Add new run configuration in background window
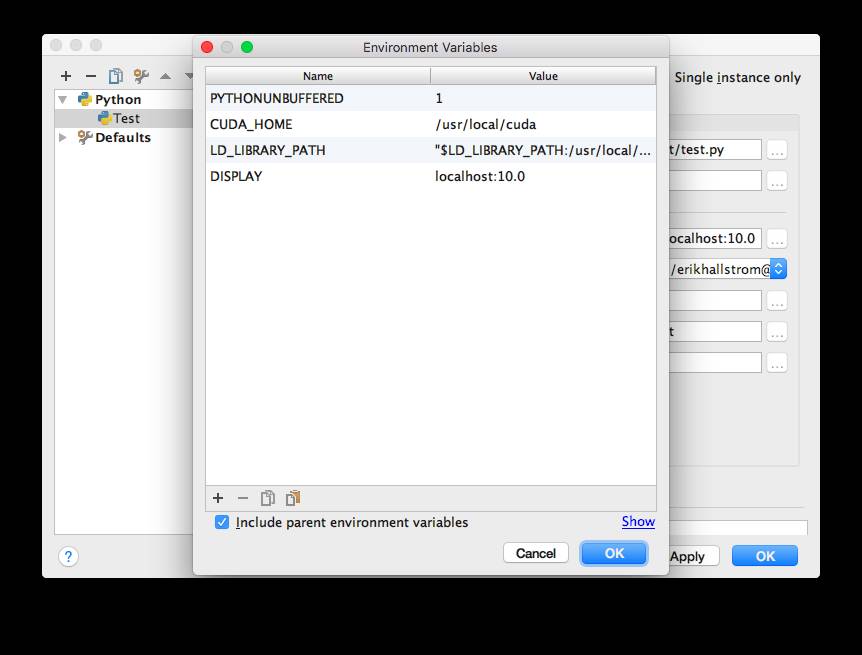The height and width of the screenshot is (655, 862). [x=66, y=76]
